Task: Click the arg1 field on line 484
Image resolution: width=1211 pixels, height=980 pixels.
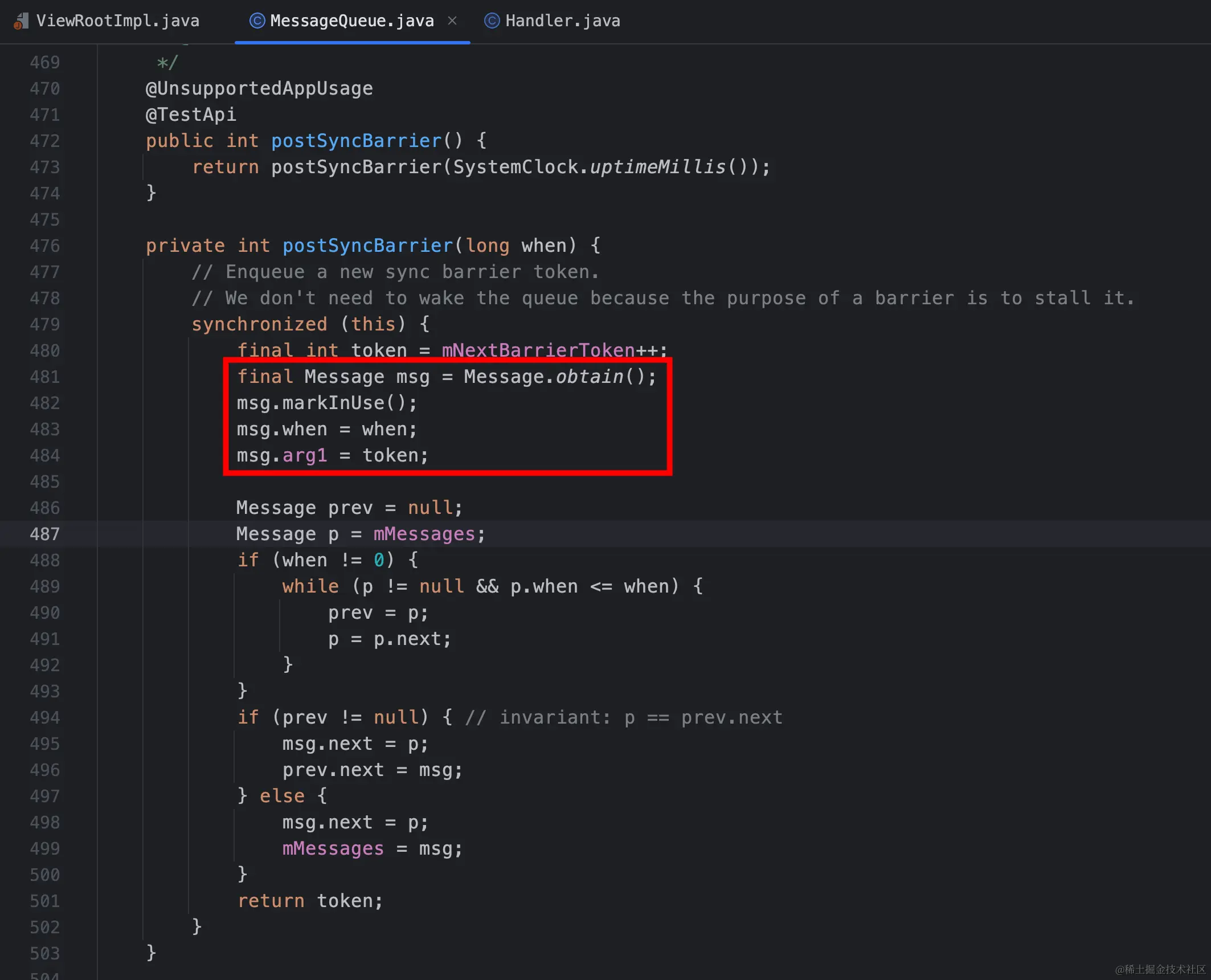Action: pos(305,455)
